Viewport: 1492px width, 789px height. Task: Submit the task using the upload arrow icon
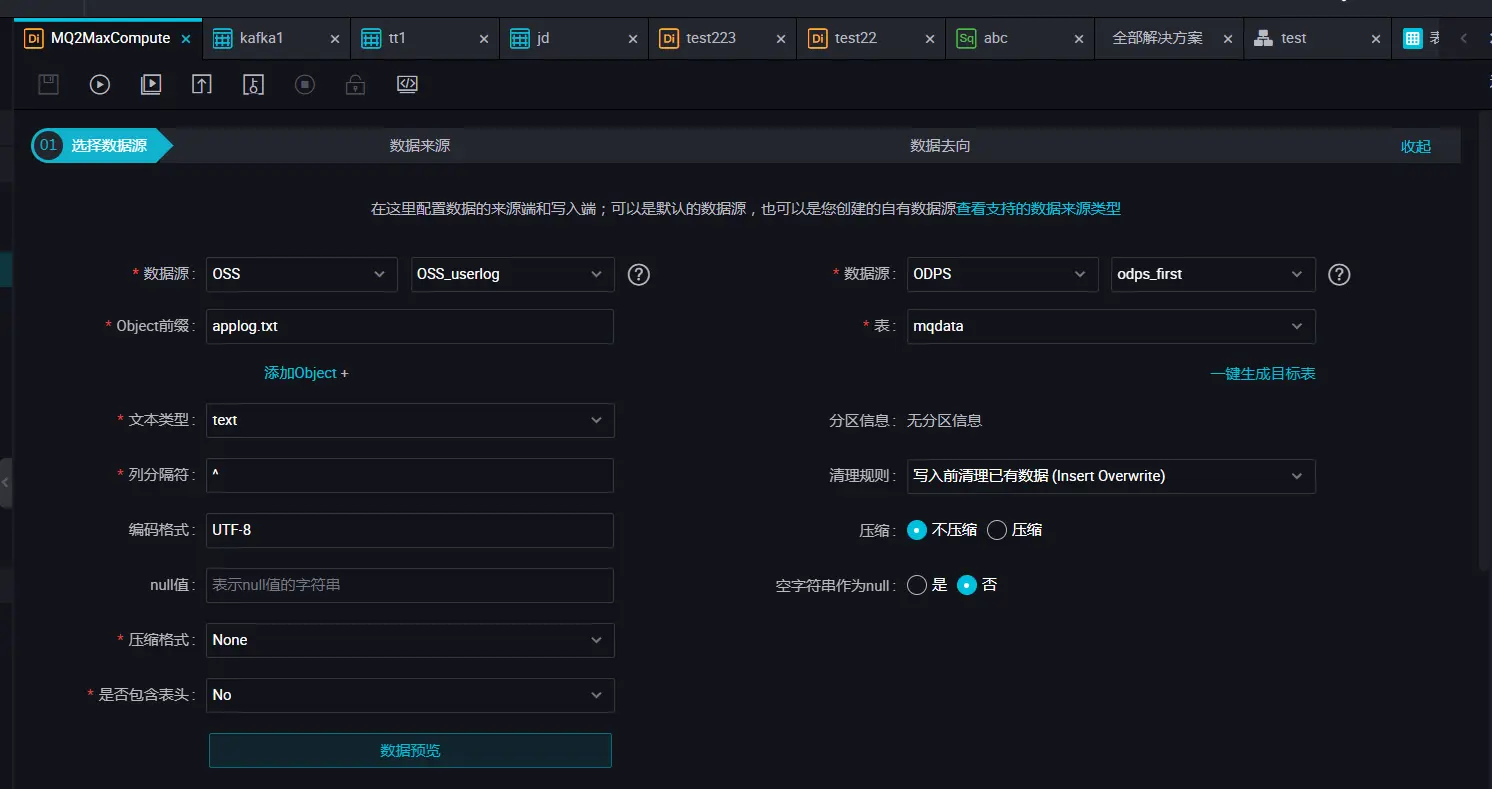pos(201,84)
